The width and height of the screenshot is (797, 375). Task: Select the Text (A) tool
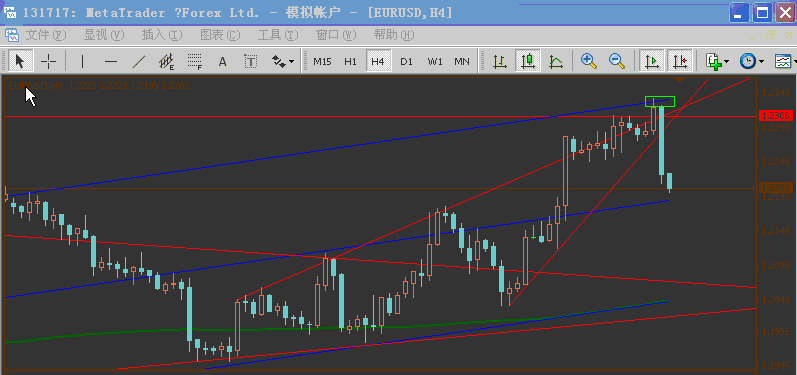pos(222,61)
